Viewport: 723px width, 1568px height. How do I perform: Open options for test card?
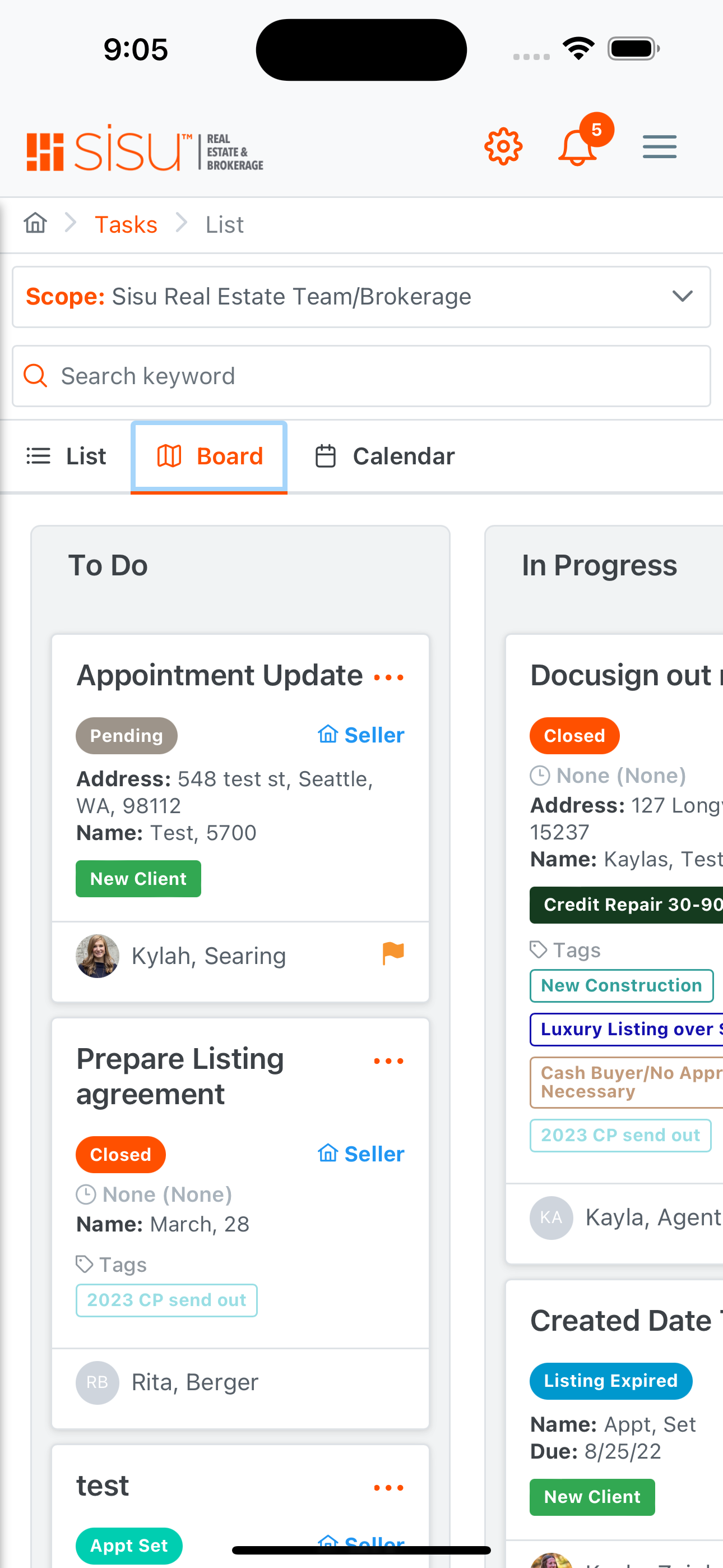coord(389,1488)
